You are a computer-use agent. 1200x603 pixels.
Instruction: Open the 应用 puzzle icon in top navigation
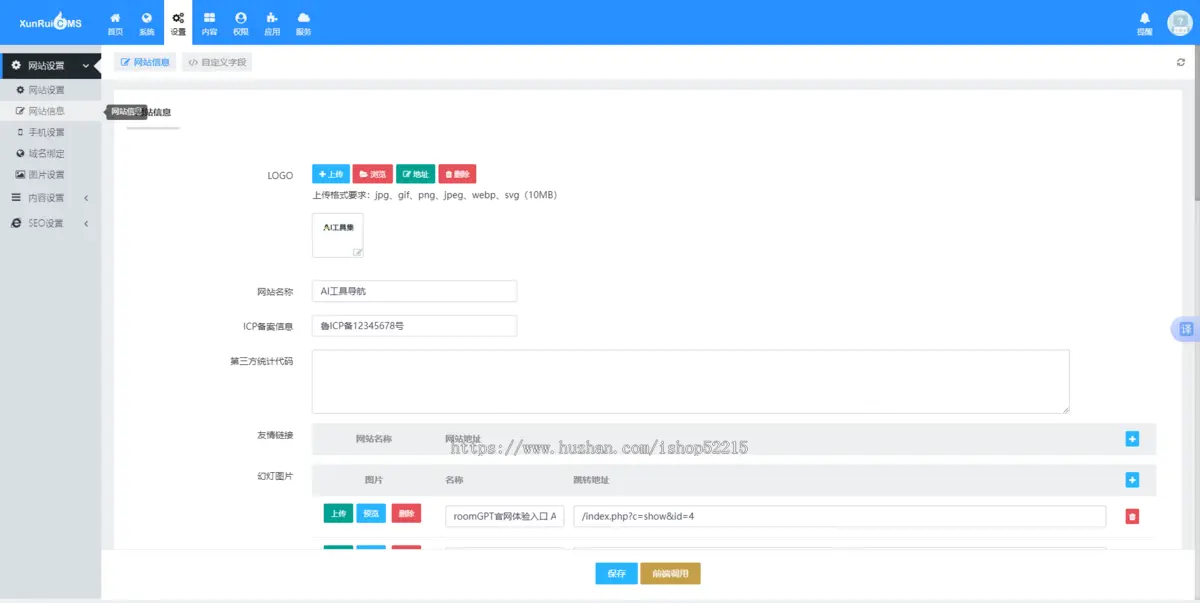272,23
